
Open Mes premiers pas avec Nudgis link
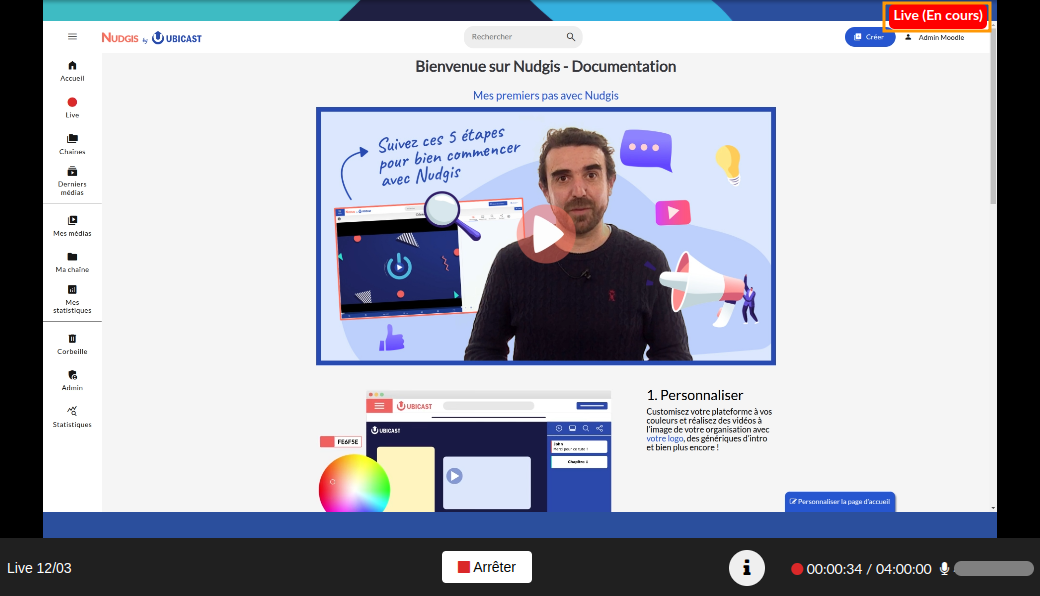(x=545, y=95)
